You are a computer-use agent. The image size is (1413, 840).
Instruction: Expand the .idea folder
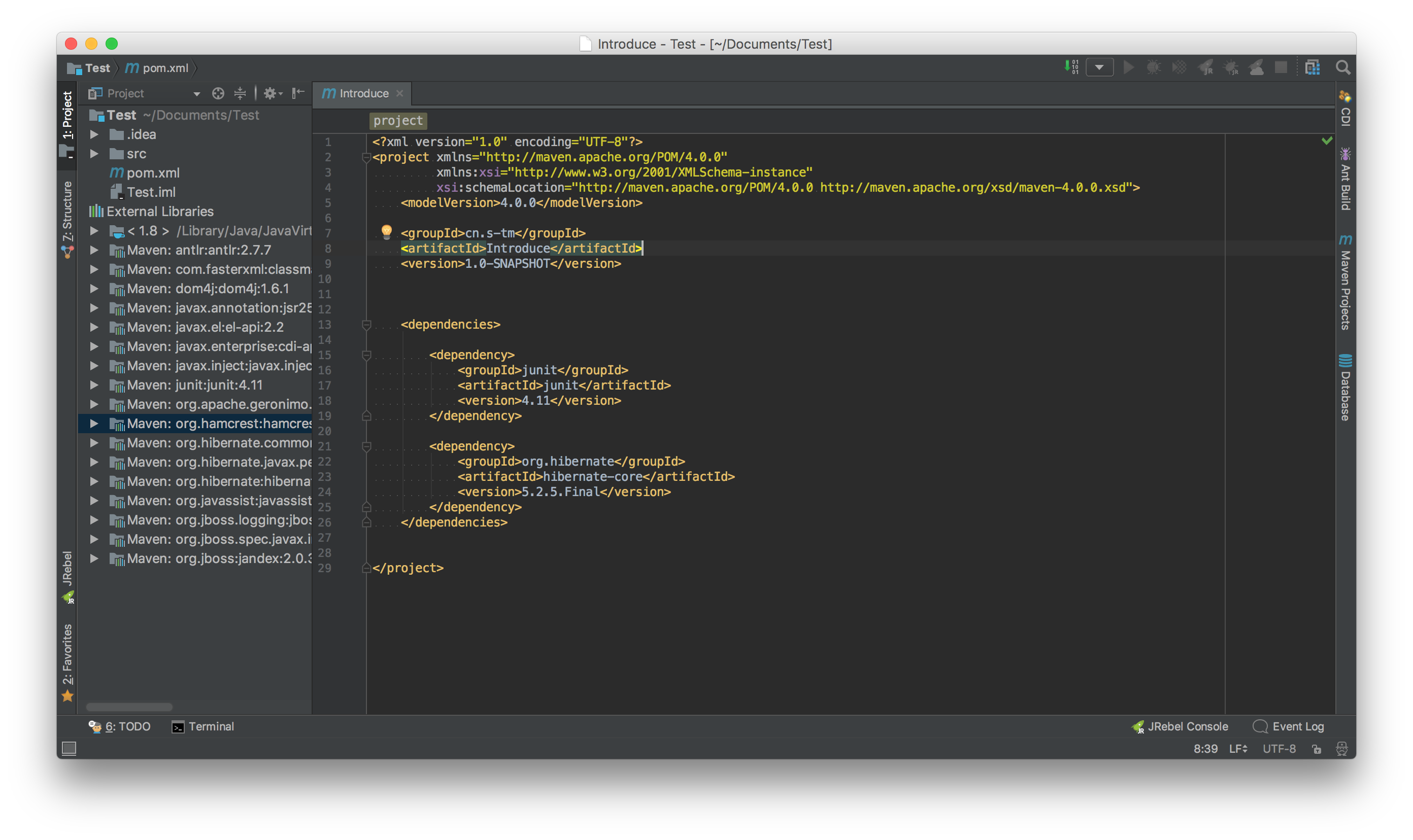tap(94, 135)
